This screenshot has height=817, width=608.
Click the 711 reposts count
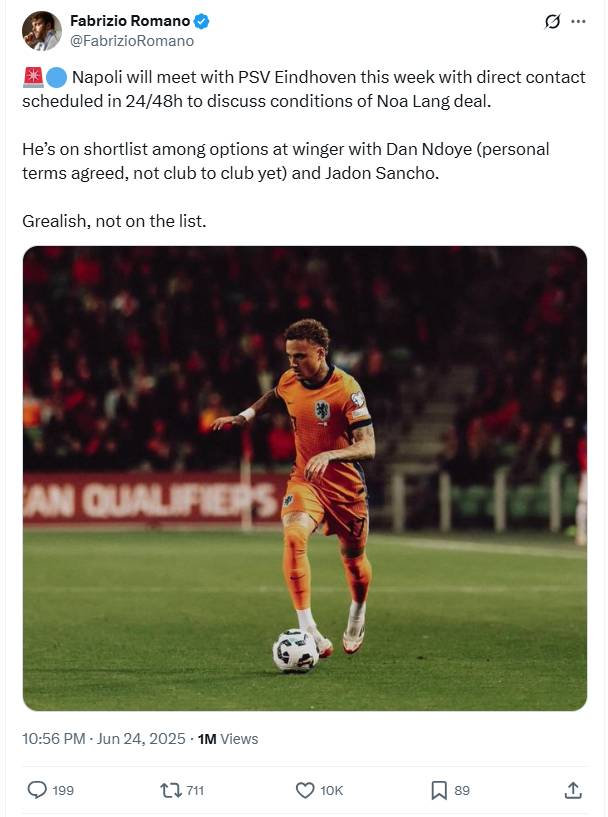tap(195, 790)
